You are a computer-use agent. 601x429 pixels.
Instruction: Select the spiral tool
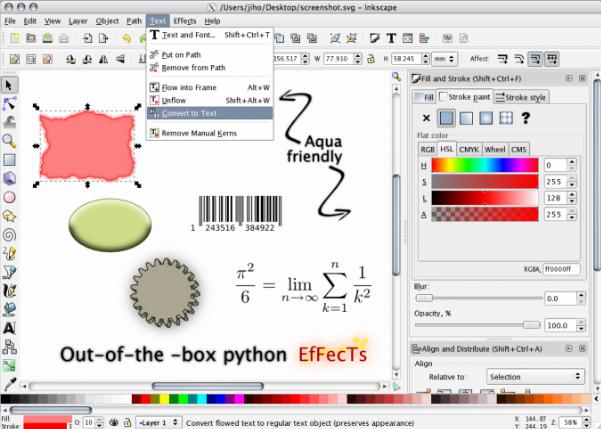point(9,235)
